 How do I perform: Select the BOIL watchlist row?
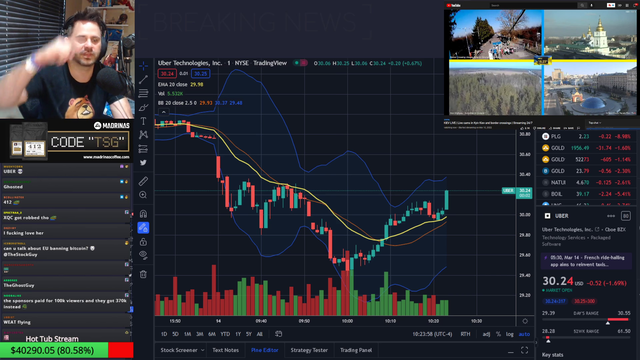click(586, 194)
